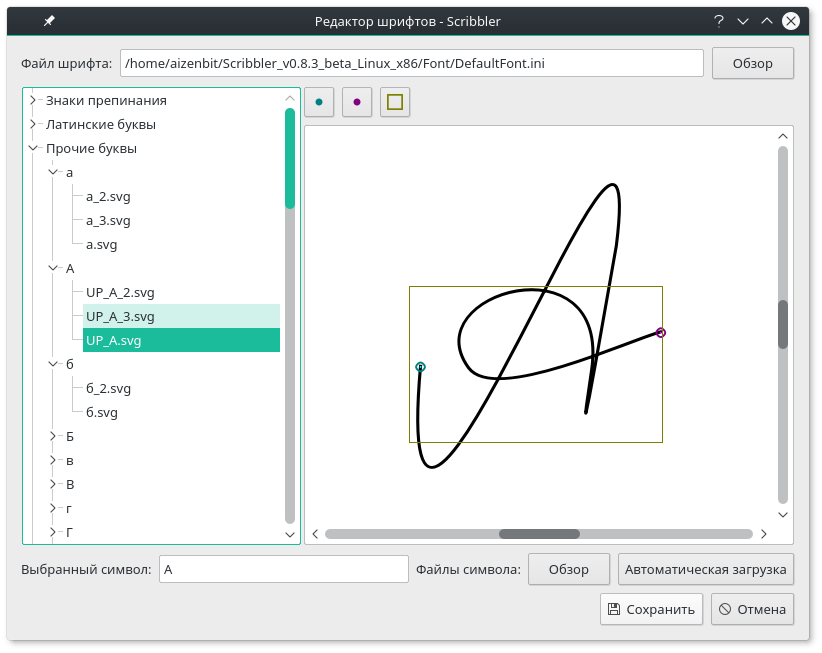Expand the uppercase Б node
Screen dimensions: 822x653
(x=53, y=436)
